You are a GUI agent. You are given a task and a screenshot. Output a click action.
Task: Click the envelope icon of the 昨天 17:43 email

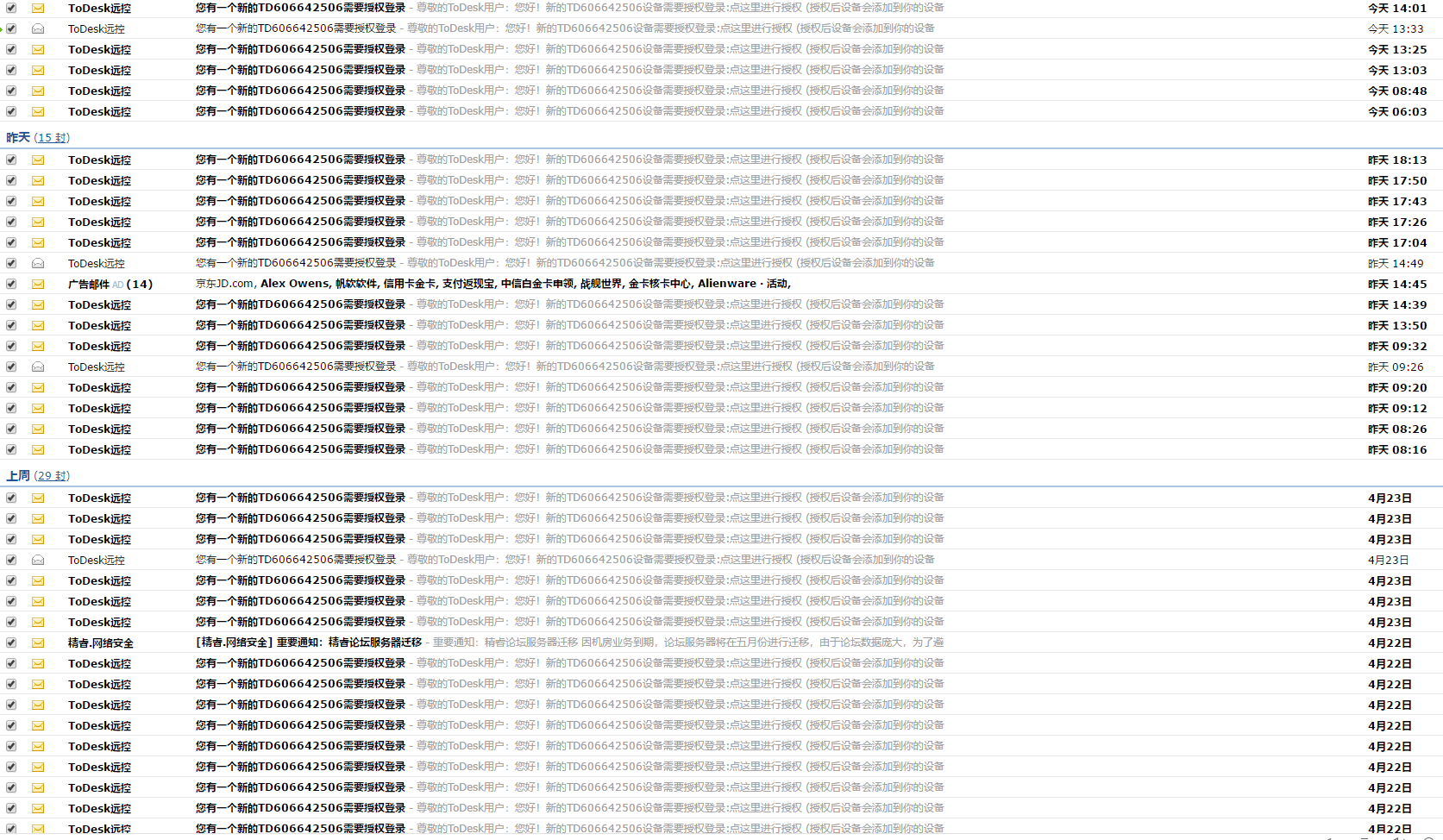coord(38,201)
